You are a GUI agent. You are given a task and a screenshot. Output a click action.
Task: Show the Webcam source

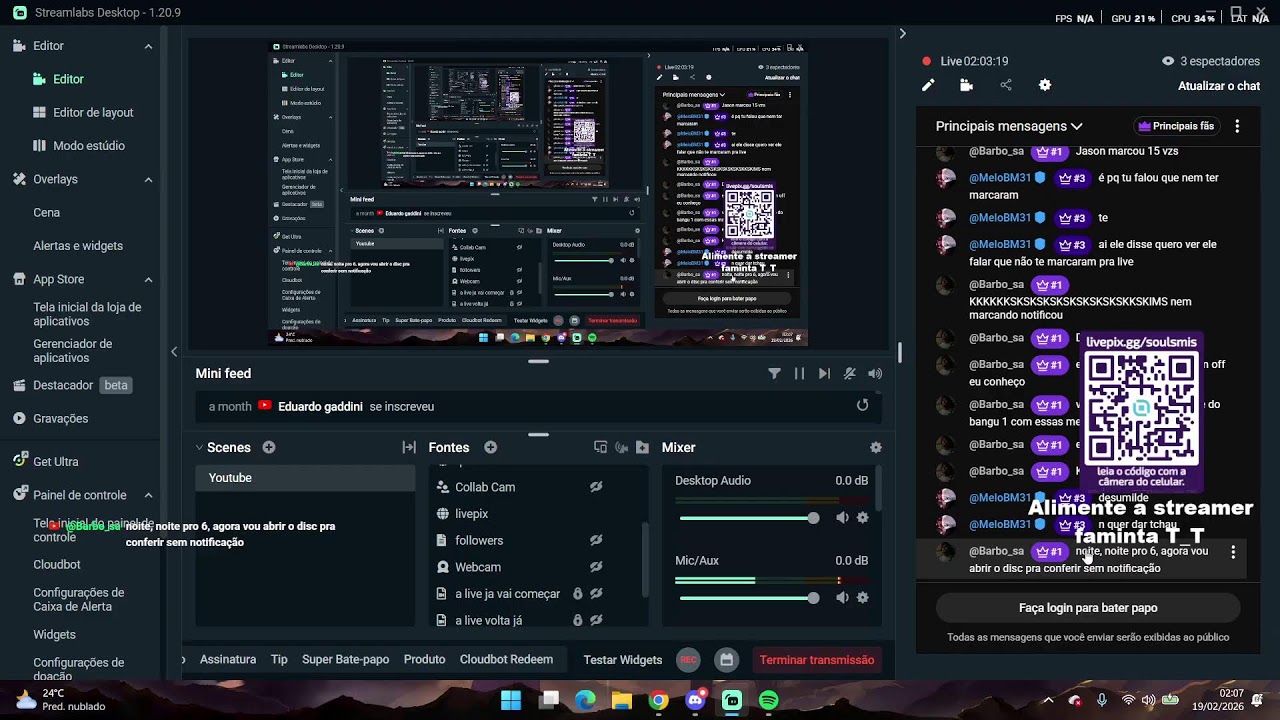tap(596, 567)
